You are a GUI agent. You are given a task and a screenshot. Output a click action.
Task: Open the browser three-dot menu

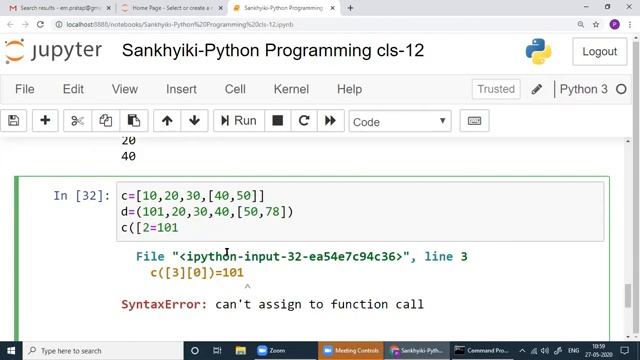click(x=630, y=24)
